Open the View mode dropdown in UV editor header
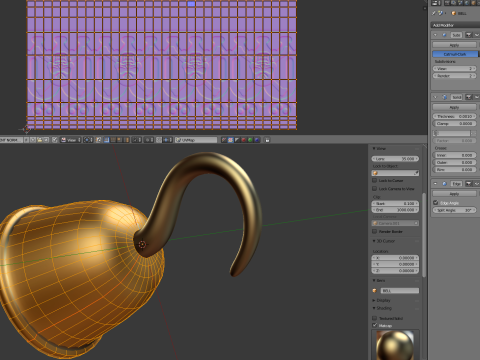Screen dimensions: 480x360 tap(71, 140)
